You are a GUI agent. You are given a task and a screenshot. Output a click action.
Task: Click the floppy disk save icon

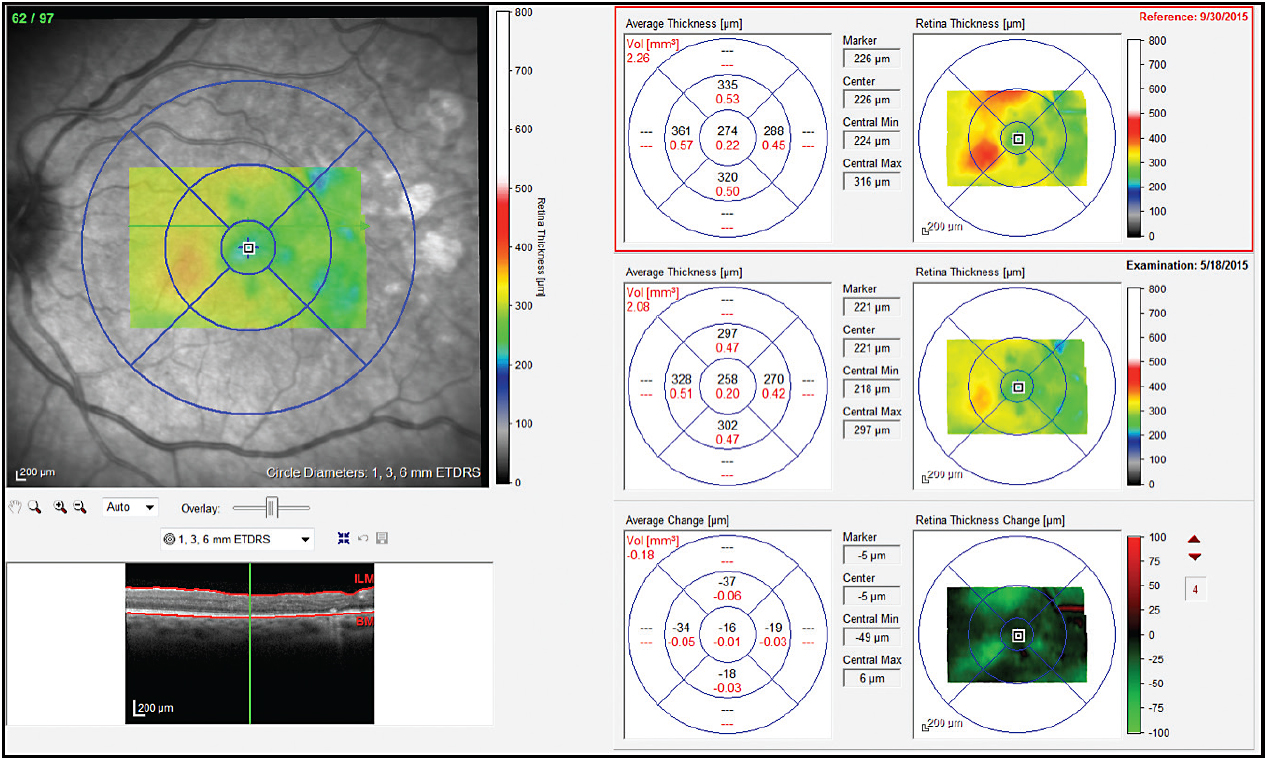tap(380, 538)
